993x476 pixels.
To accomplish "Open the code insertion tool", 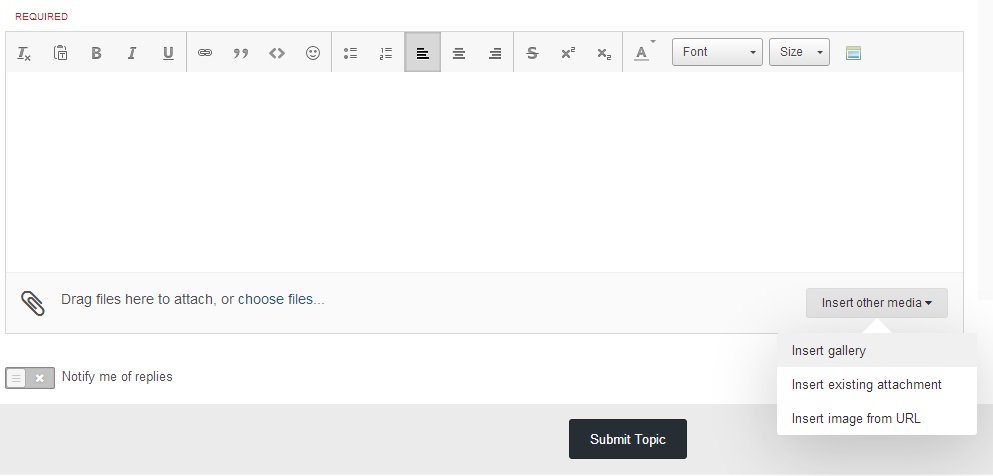I will point(277,53).
